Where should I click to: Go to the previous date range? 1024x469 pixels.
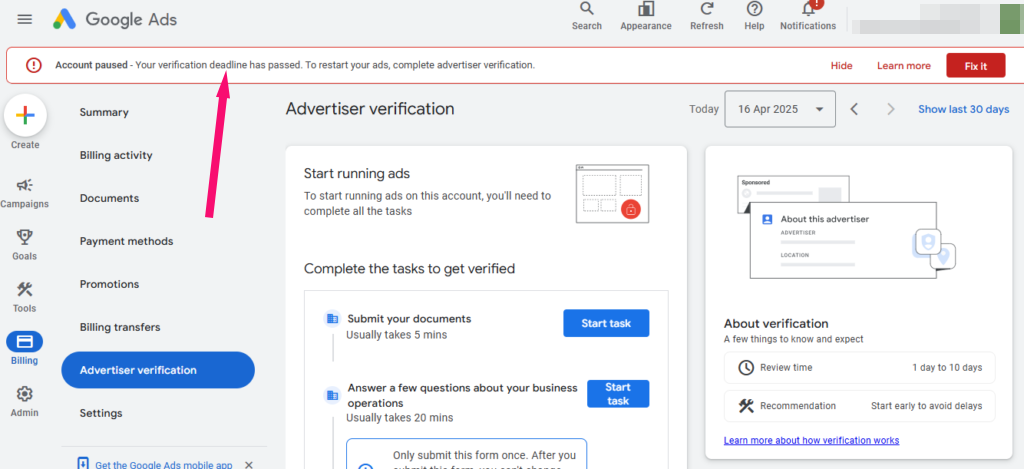[854, 109]
